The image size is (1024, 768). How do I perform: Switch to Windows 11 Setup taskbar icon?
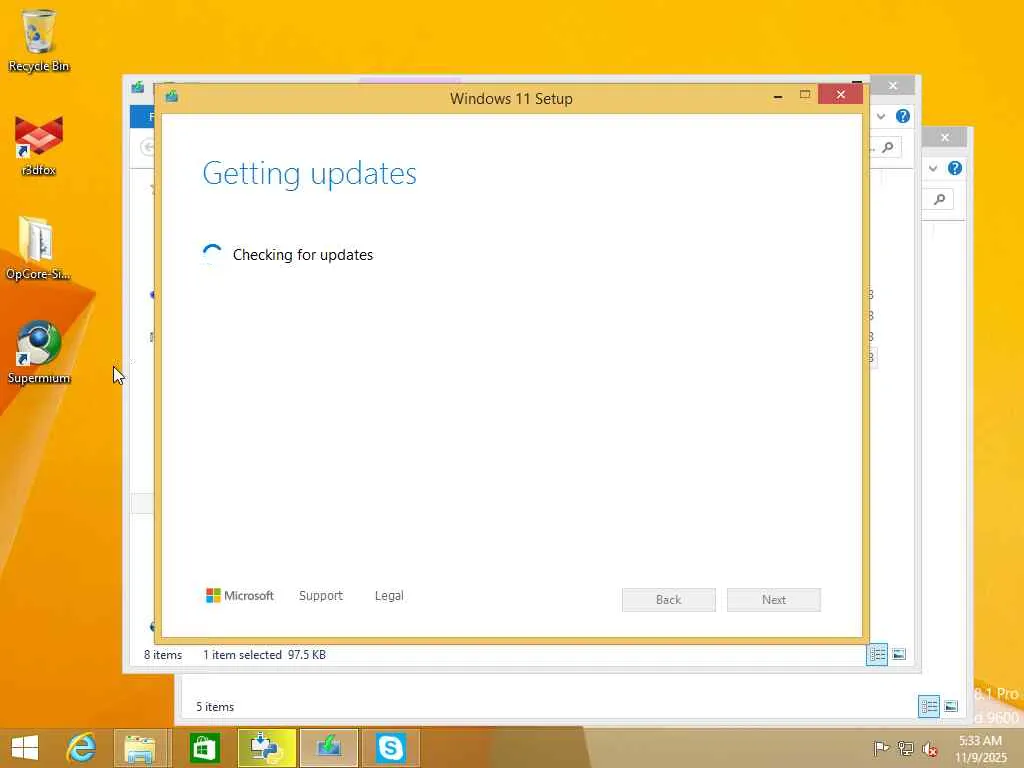pyautogui.click(x=328, y=748)
